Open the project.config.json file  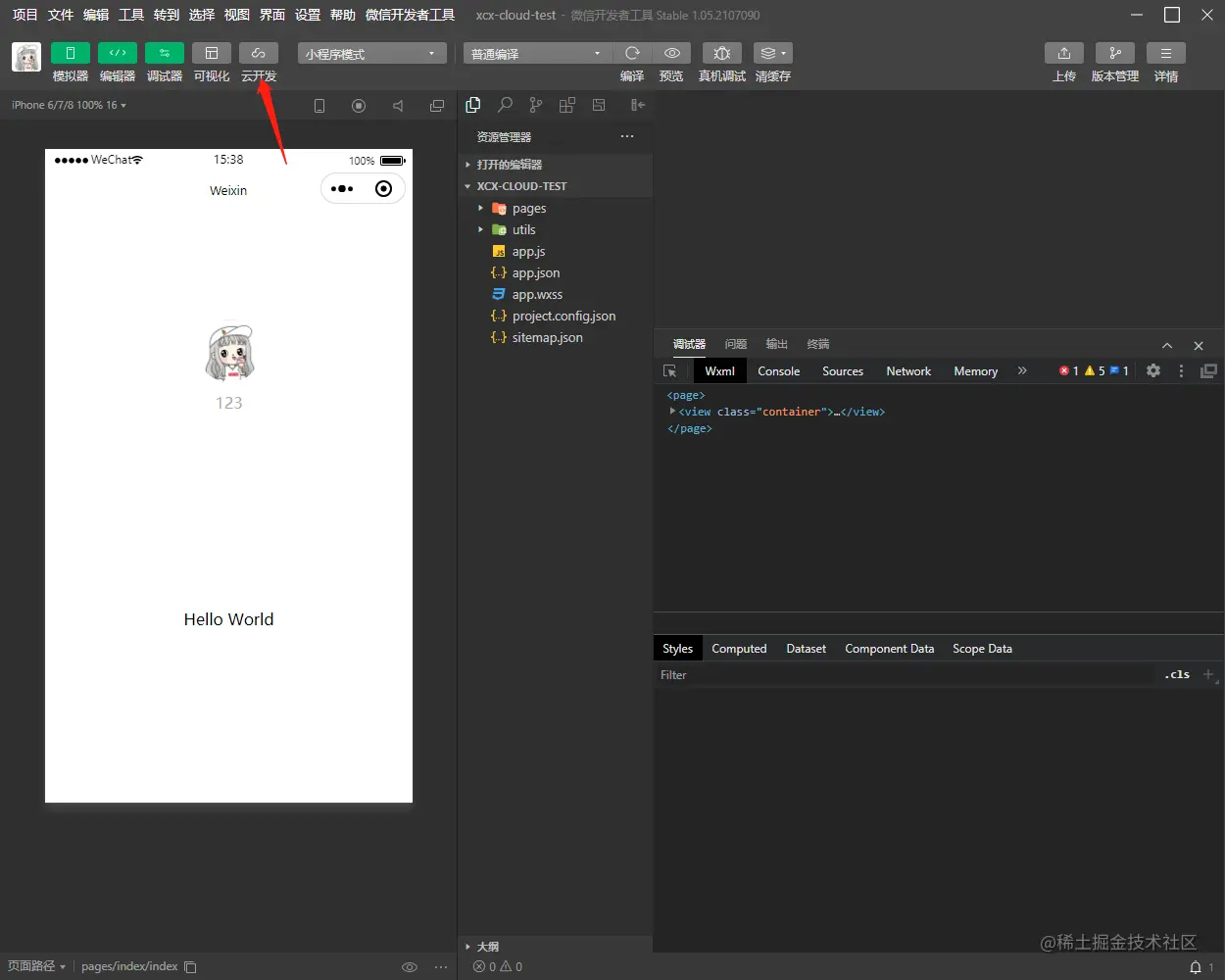[555, 316]
